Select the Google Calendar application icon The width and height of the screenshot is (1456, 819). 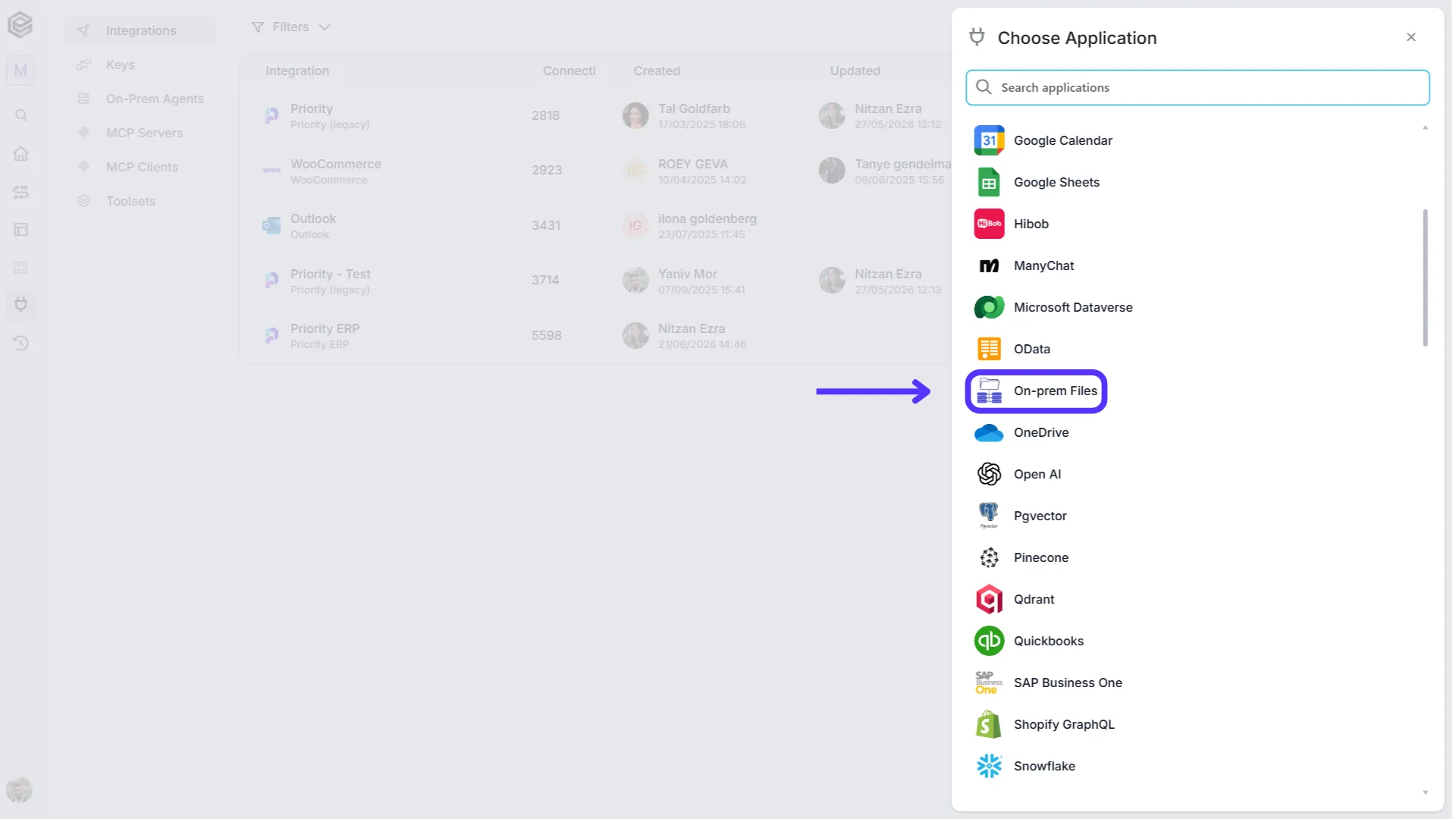pos(989,140)
